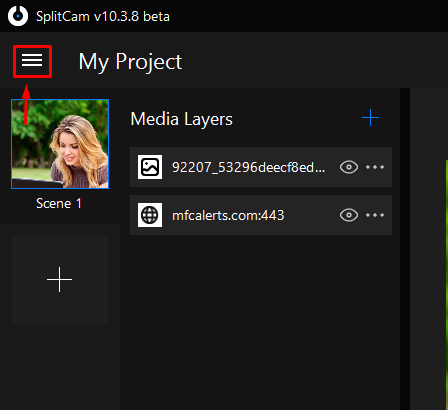Viewport: 448px width, 410px height.
Task: Select the Scene 1 thumbnail
Action: (60, 144)
